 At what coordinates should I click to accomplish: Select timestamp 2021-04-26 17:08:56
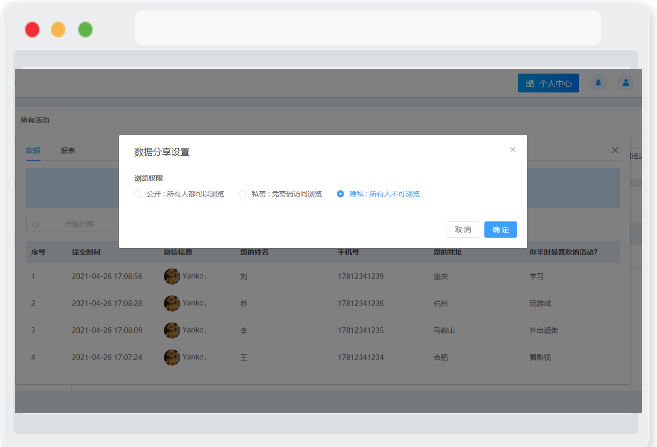[x=107, y=276]
